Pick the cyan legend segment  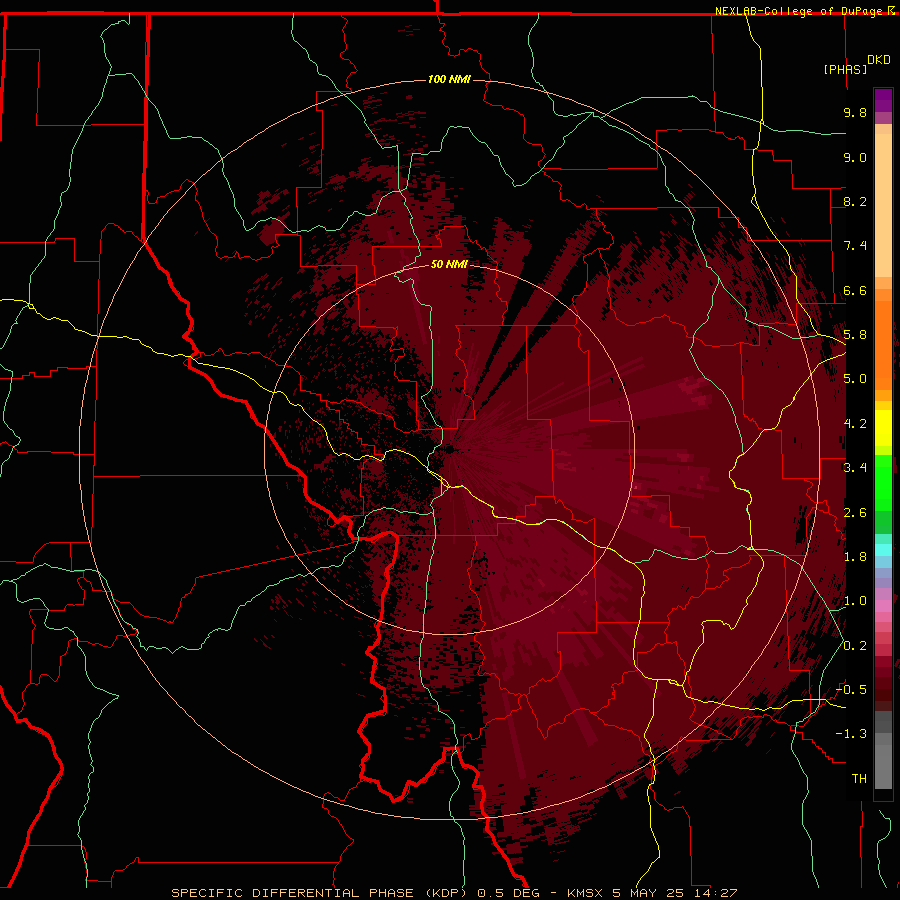[883, 549]
